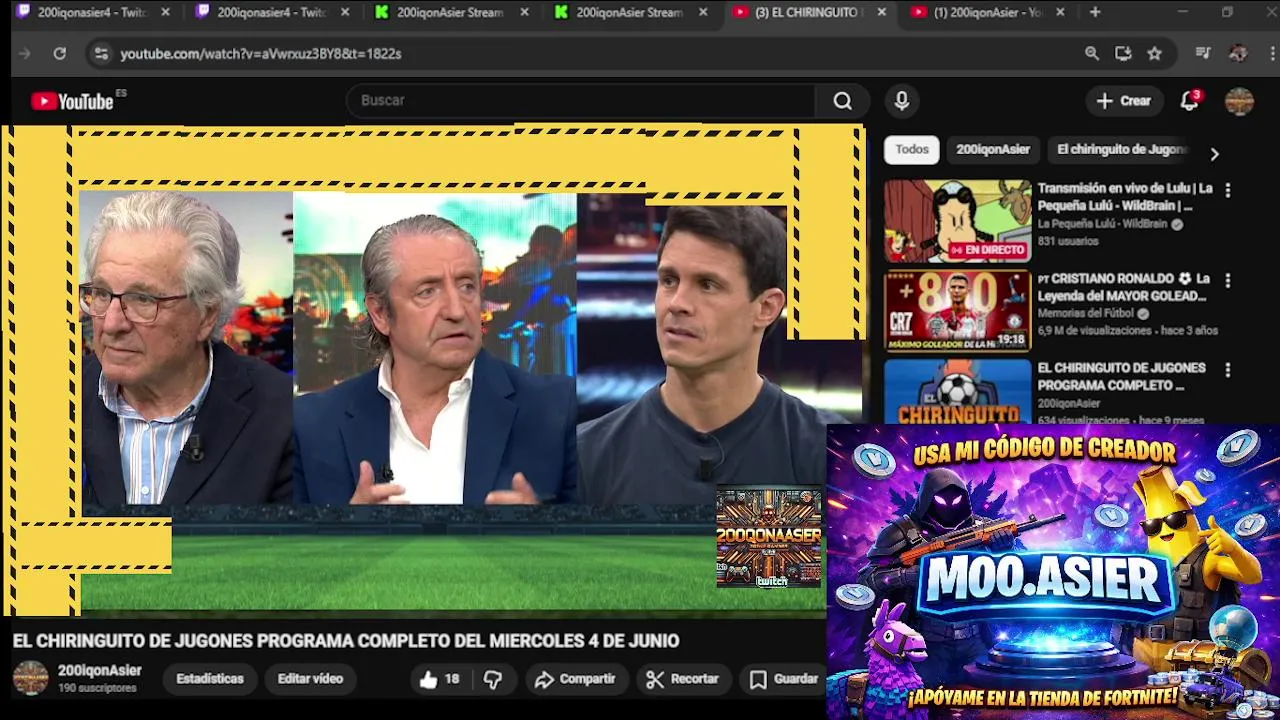The image size is (1280, 720).
Task: Click 'Memorias del Fútbol' channel name
Action: tap(1086, 313)
